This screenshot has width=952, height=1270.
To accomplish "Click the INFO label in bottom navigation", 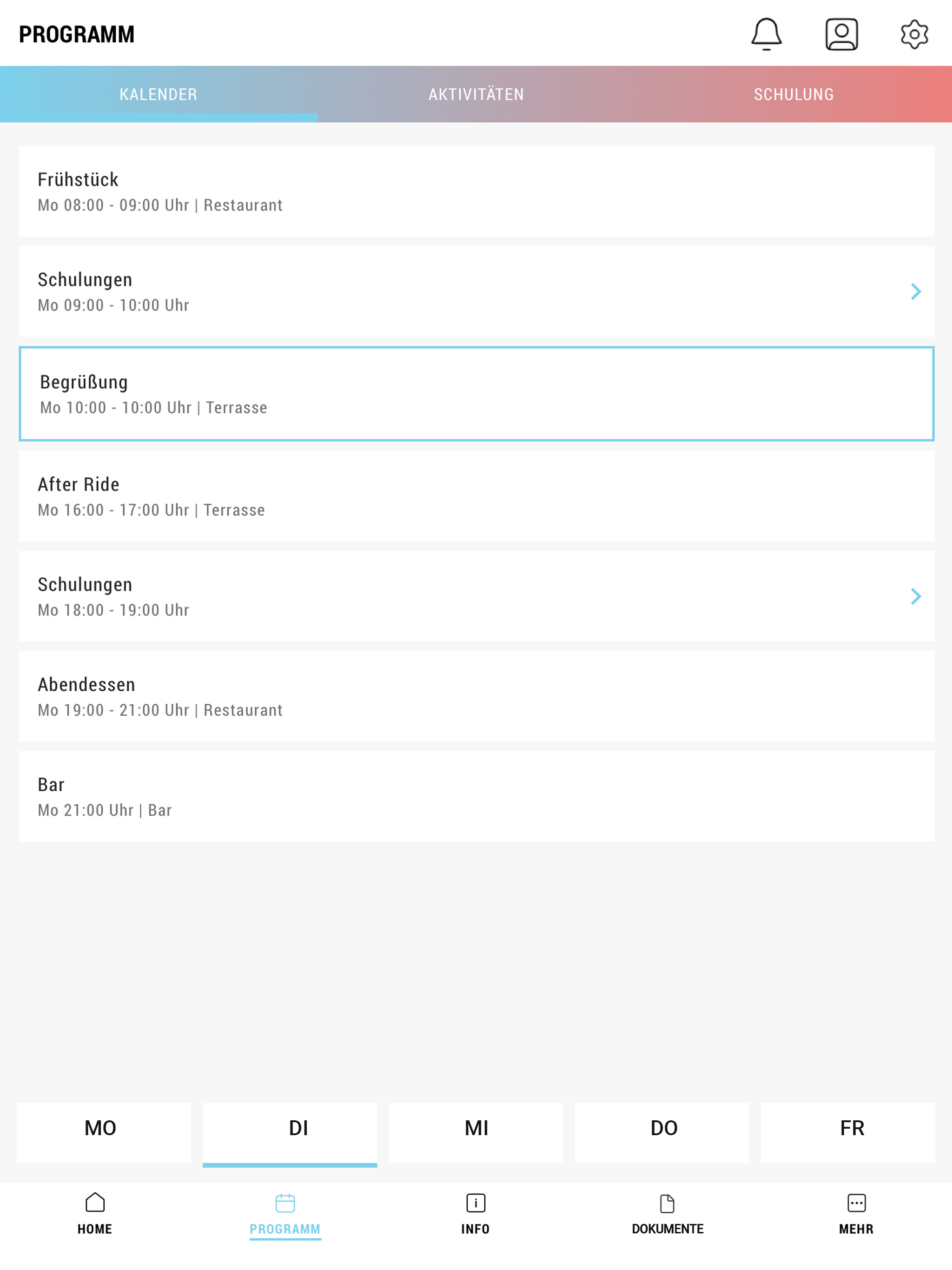I will click(x=476, y=1229).
